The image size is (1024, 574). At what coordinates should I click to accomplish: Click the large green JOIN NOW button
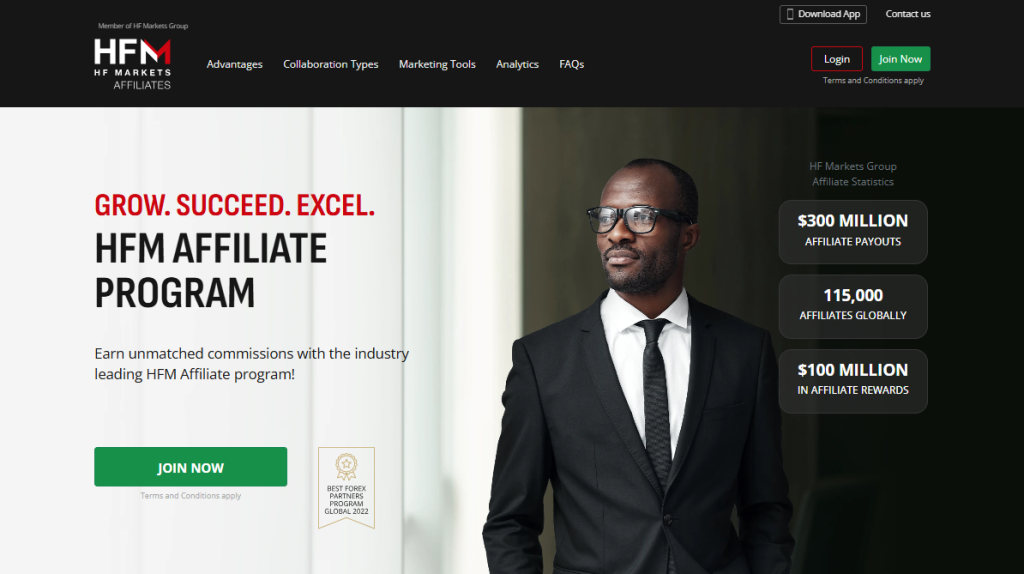[x=191, y=467]
